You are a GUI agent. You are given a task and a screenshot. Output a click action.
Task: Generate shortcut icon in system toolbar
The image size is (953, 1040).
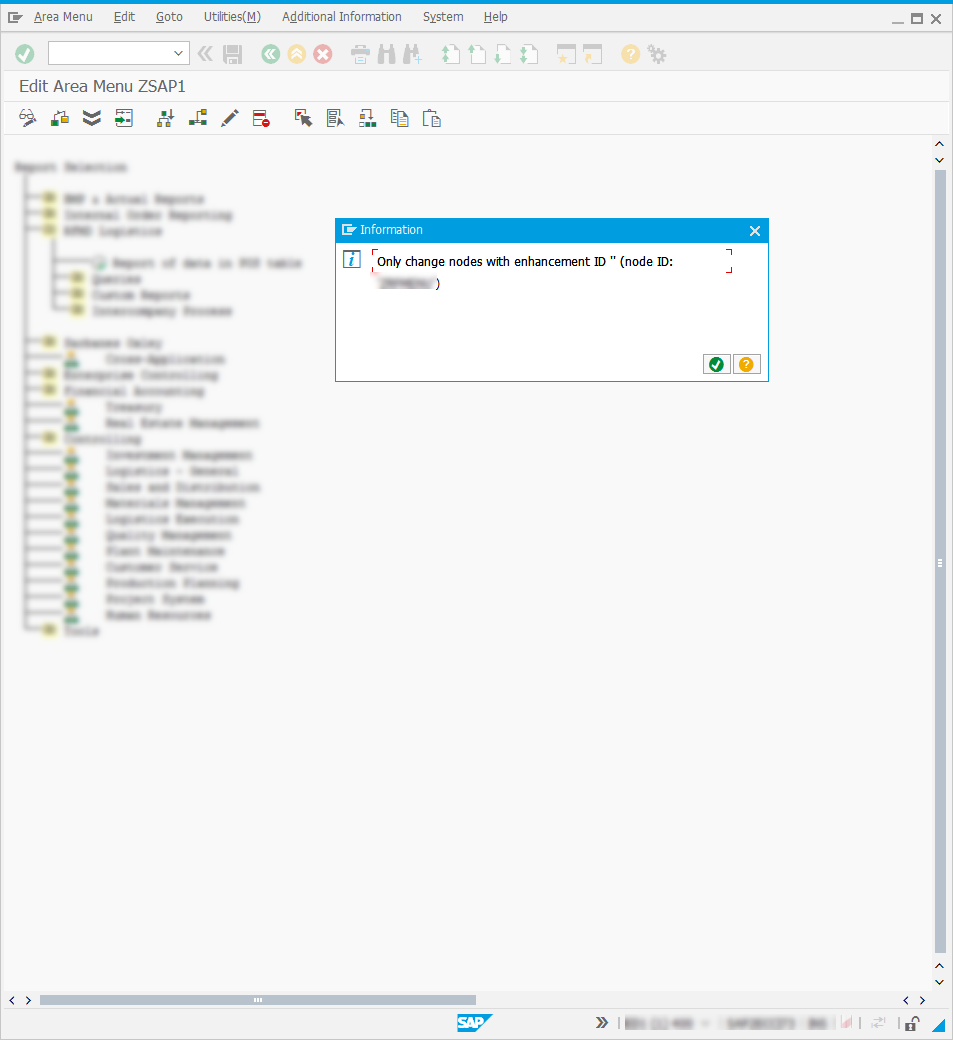coord(592,54)
